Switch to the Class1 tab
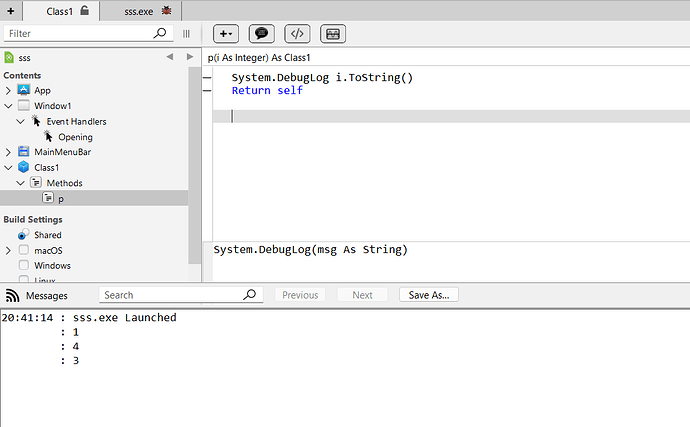Screen dimensions: 690x427 click(61, 11)
